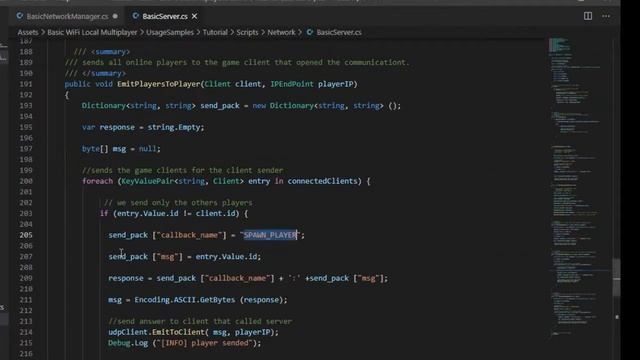Click the highlighted "SPAWN_PLAYER" string
Image resolution: width=640 pixels, height=360 pixels.
(270, 235)
